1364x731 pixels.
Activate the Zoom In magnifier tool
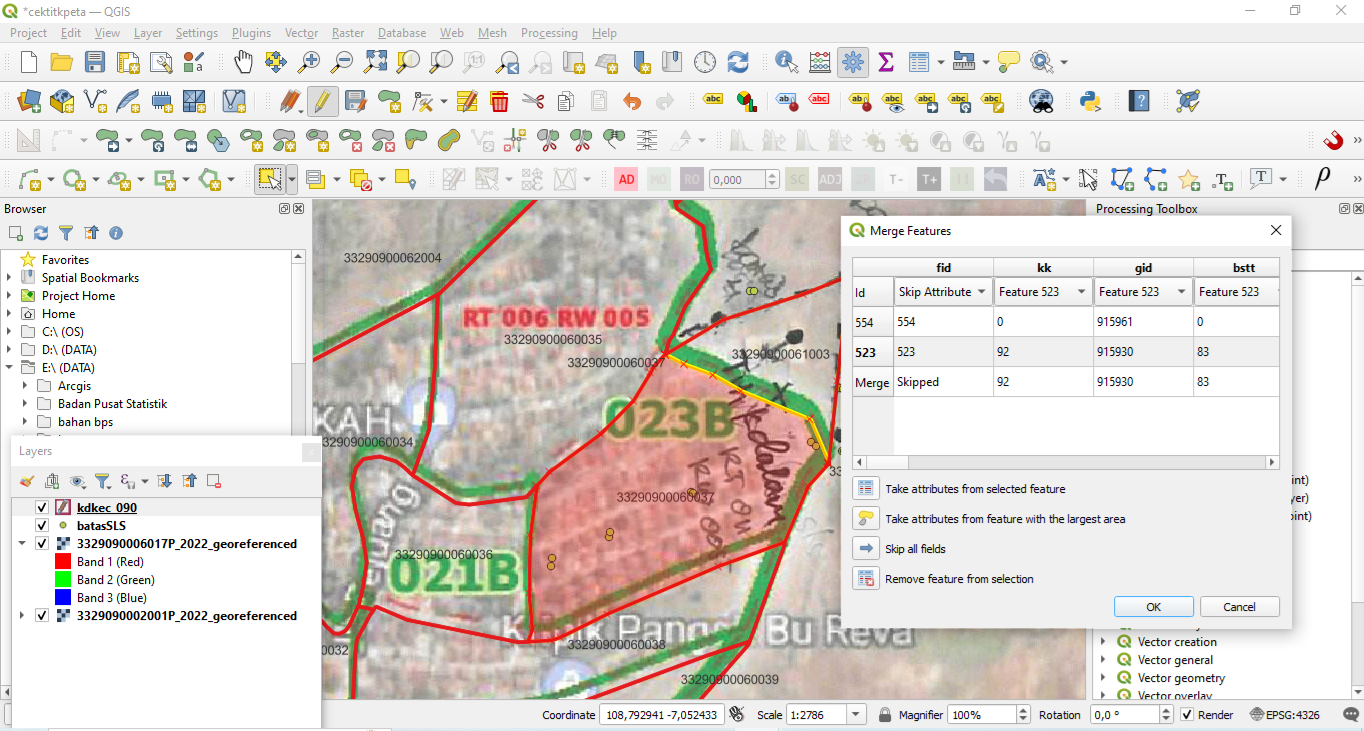[309, 62]
